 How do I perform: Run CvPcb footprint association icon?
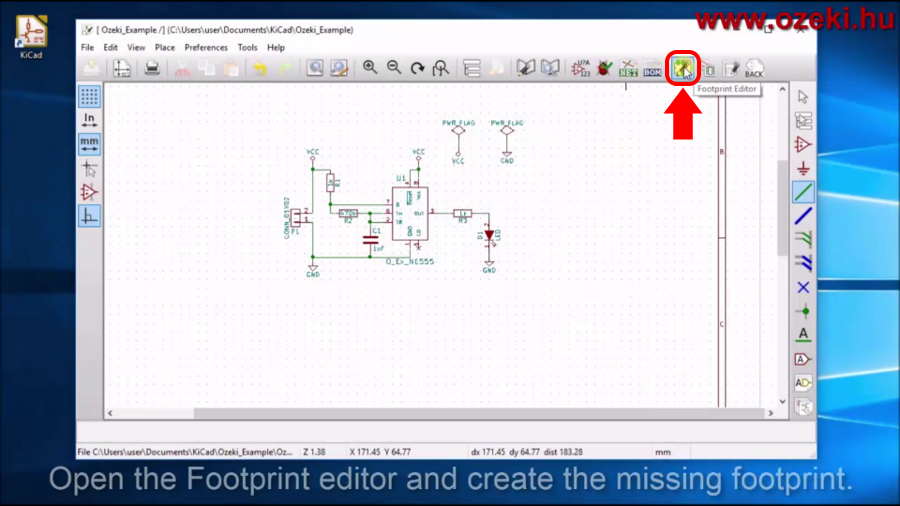pos(709,68)
